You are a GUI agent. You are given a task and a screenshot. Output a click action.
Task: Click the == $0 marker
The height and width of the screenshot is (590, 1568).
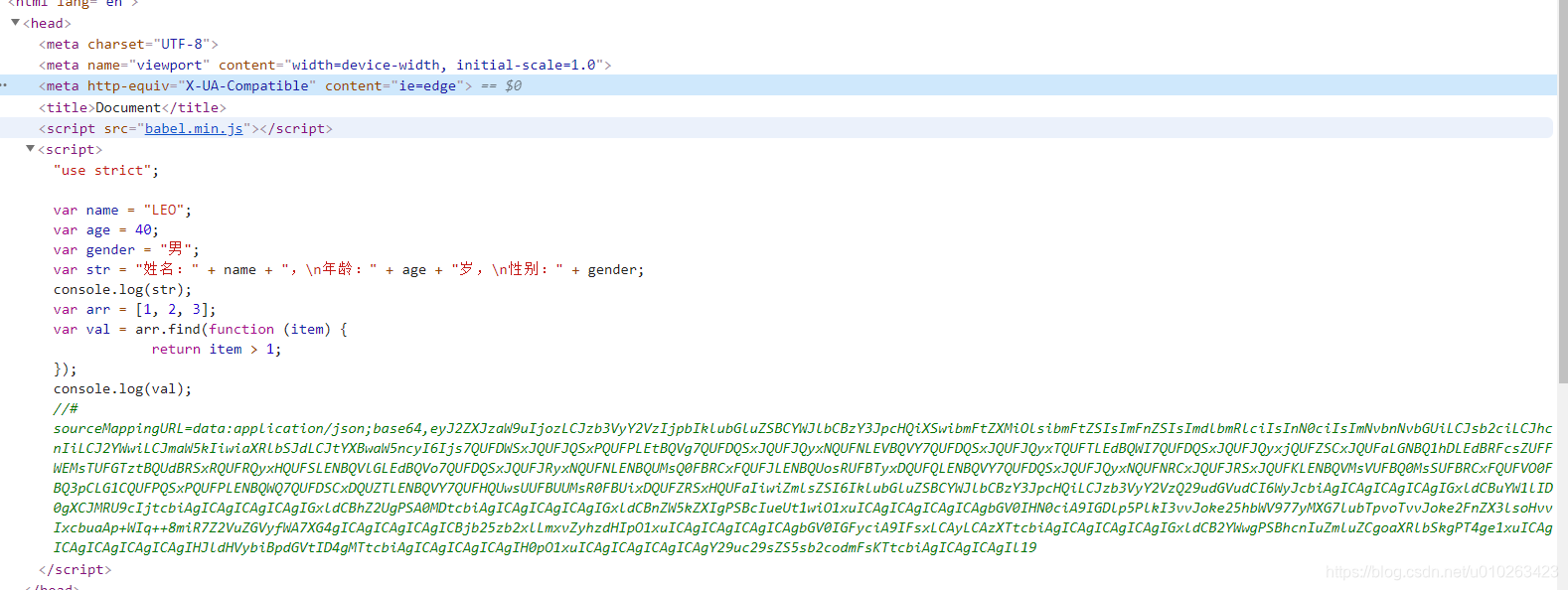[502, 85]
